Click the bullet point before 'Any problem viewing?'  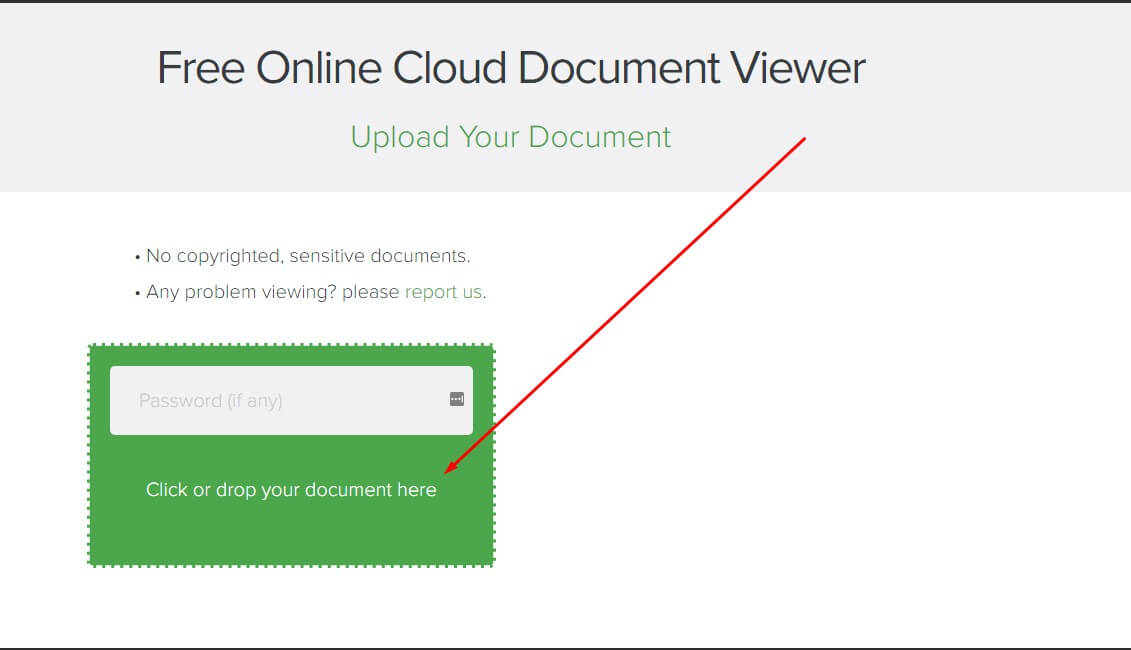coord(137,293)
